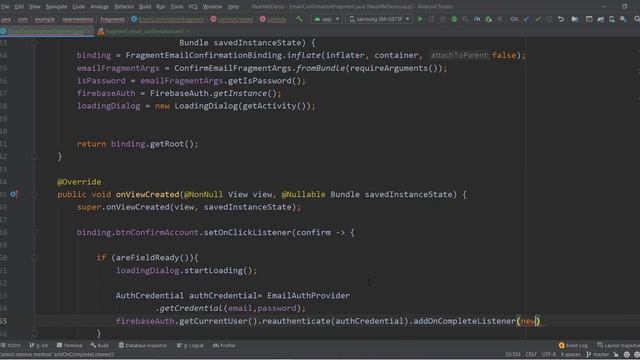The height and width of the screenshot is (360, 640).
Task: Collapse the onViewCreated method fold marker
Action: point(35,195)
